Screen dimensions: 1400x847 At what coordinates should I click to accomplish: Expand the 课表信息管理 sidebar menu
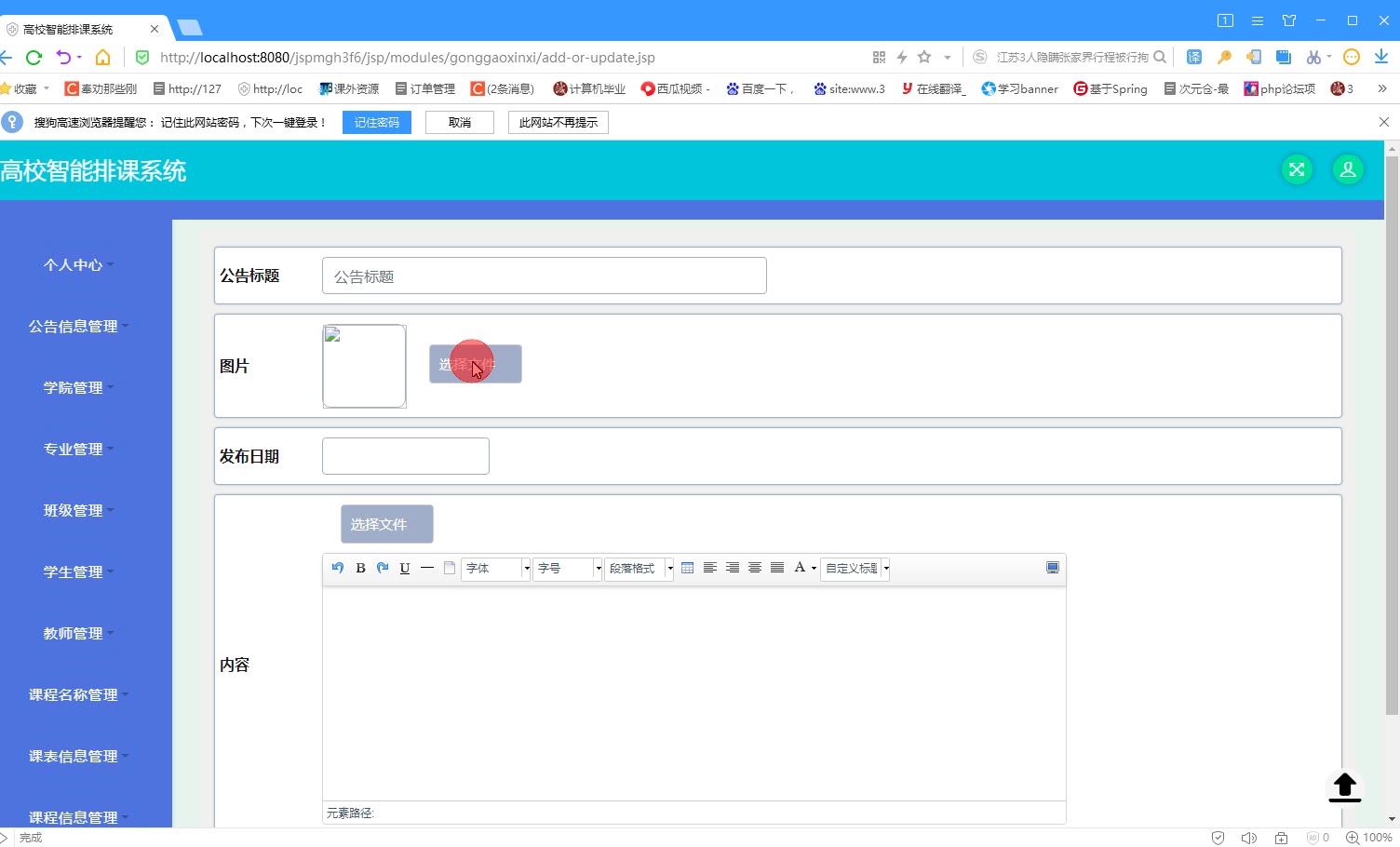pos(78,757)
